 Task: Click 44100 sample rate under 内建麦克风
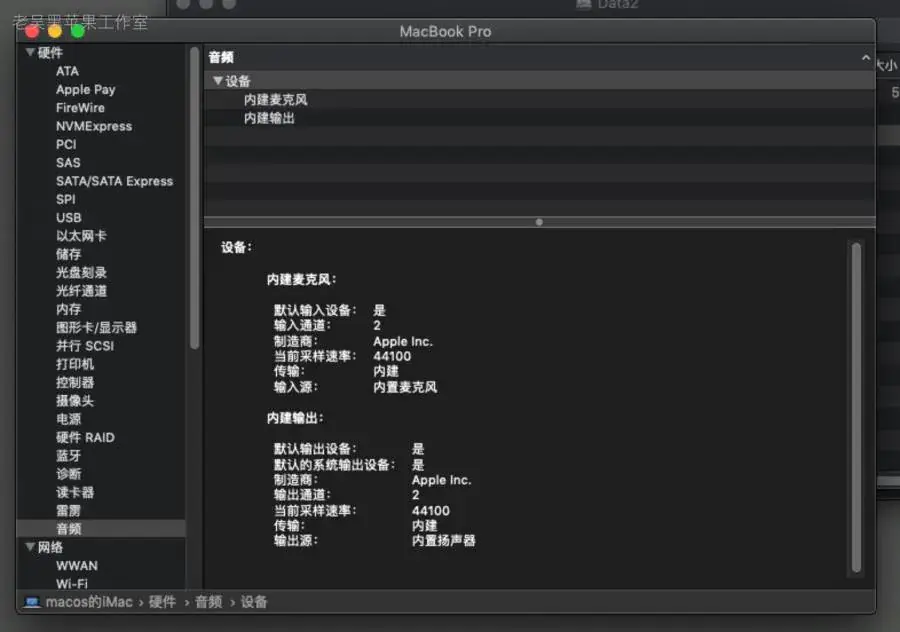392,356
